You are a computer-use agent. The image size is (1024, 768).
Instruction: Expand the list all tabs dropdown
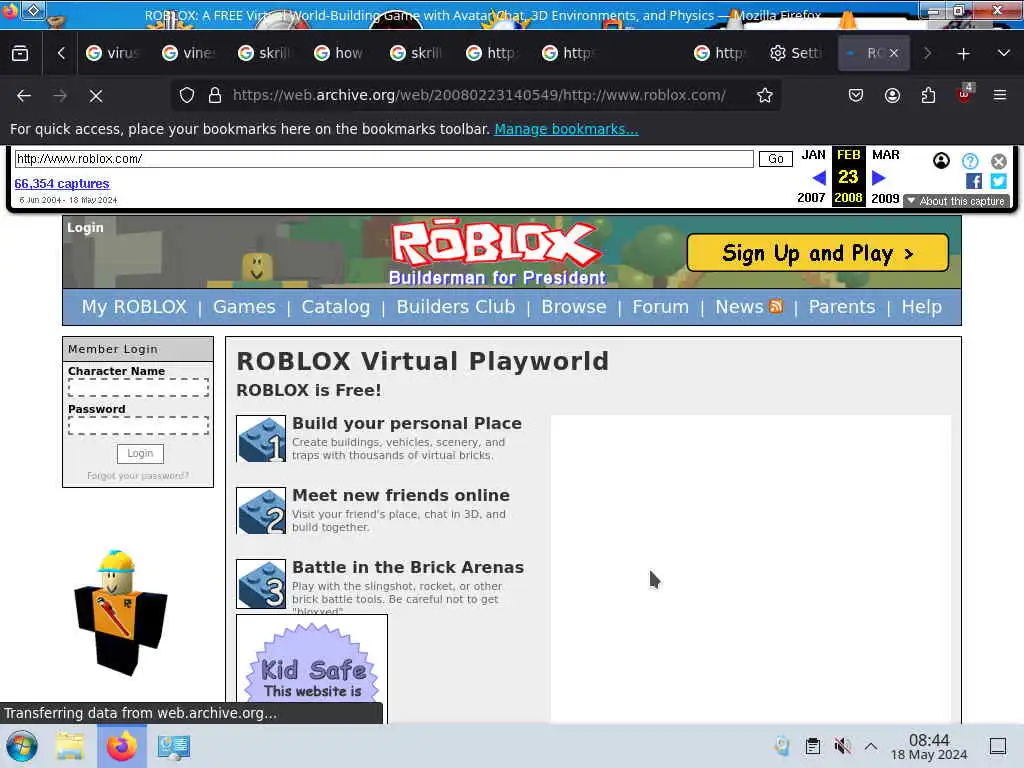pos(1004,54)
